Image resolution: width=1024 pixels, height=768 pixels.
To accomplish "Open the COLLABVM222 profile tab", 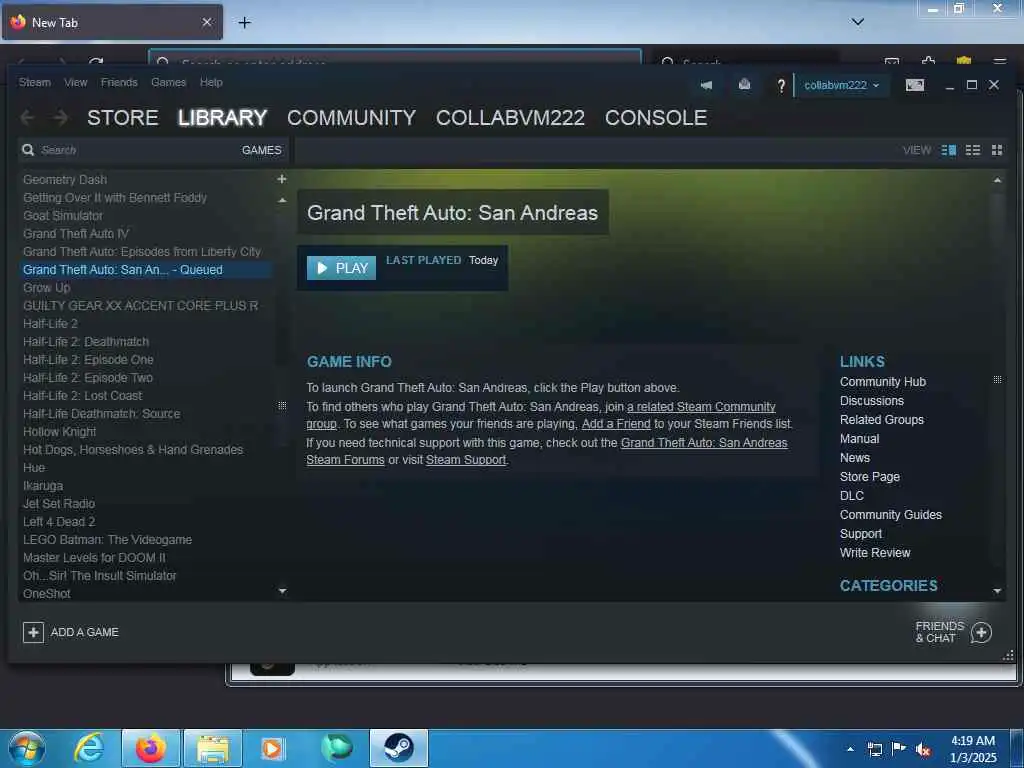I will (x=510, y=118).
